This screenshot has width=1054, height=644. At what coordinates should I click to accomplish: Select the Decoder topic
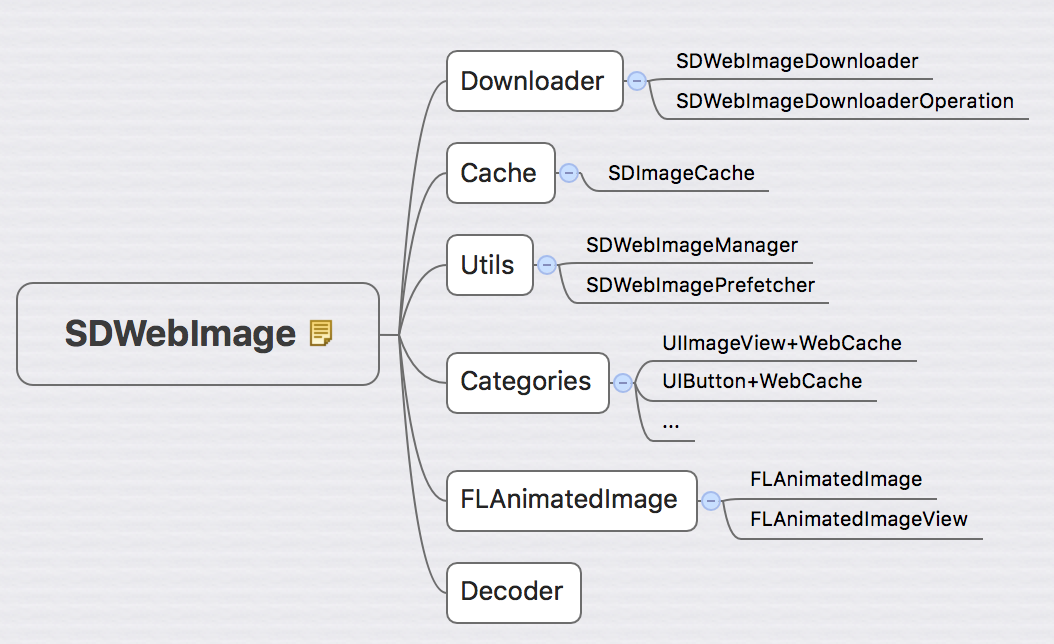514,593
